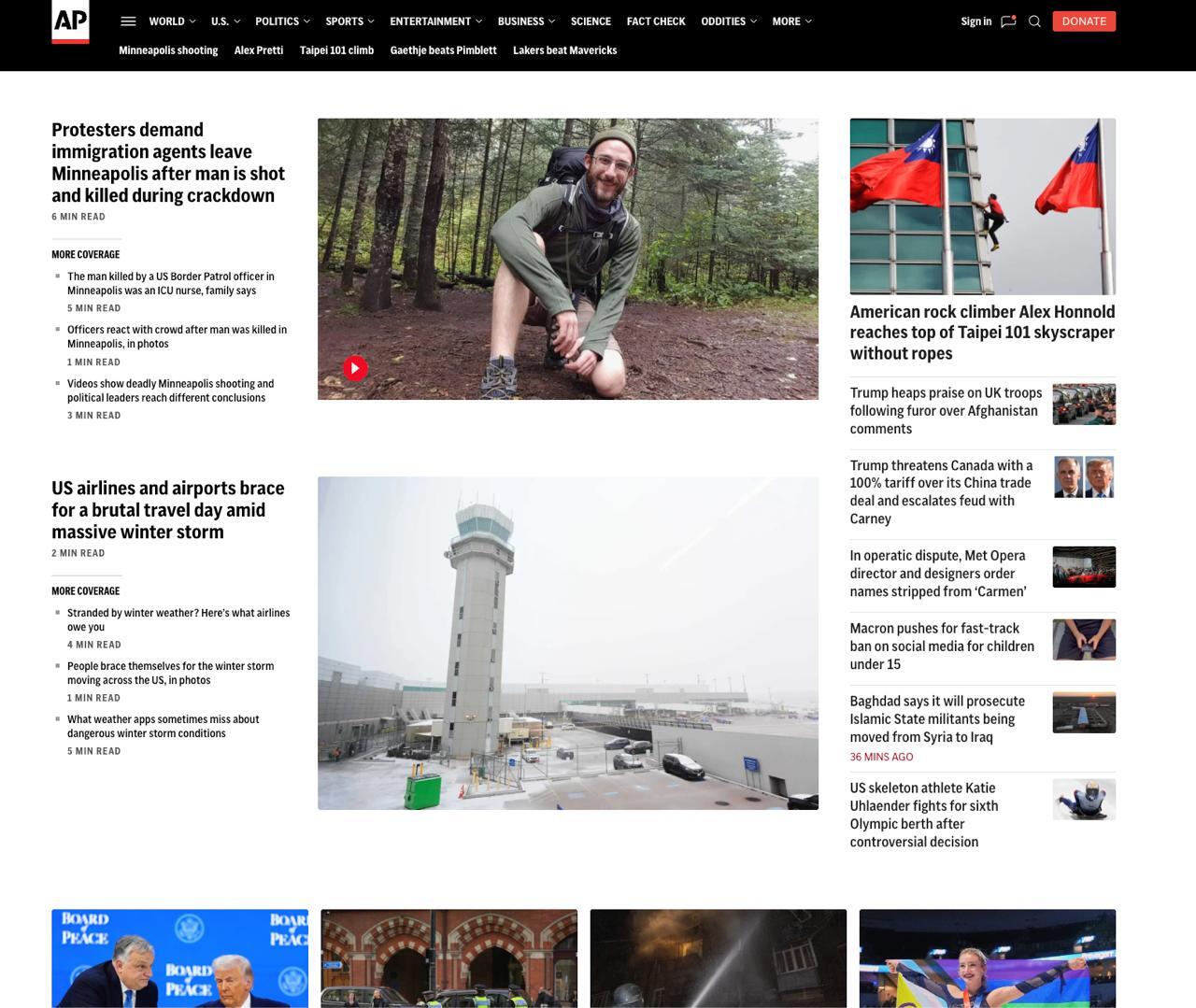This screenshot has width=1196, height=1008.
Task: Go to the Science section
Action: [591, 21]
